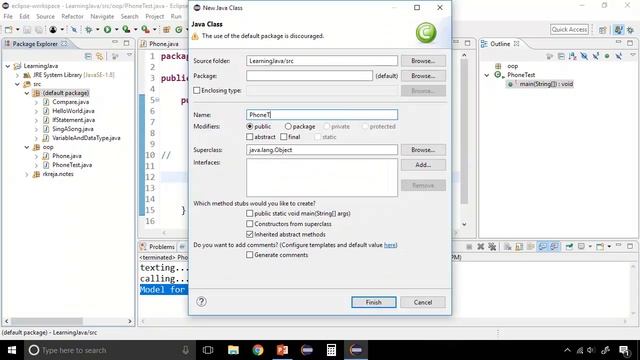The height and width of the screenshot is (360, 640).
Task: Click Add button for Interfaces
Action: pyautogui.click(x=423, y=165)
